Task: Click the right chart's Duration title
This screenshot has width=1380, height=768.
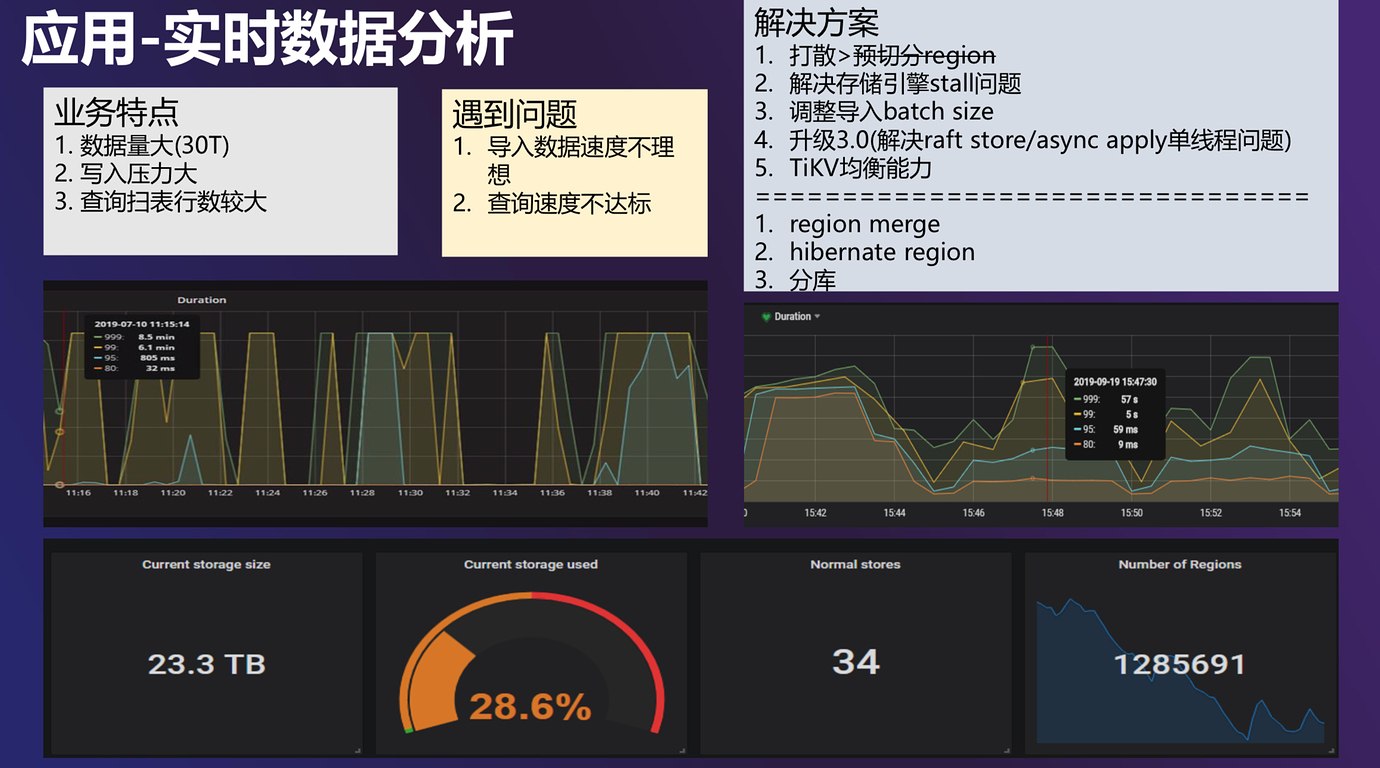Action: (792, 317)
